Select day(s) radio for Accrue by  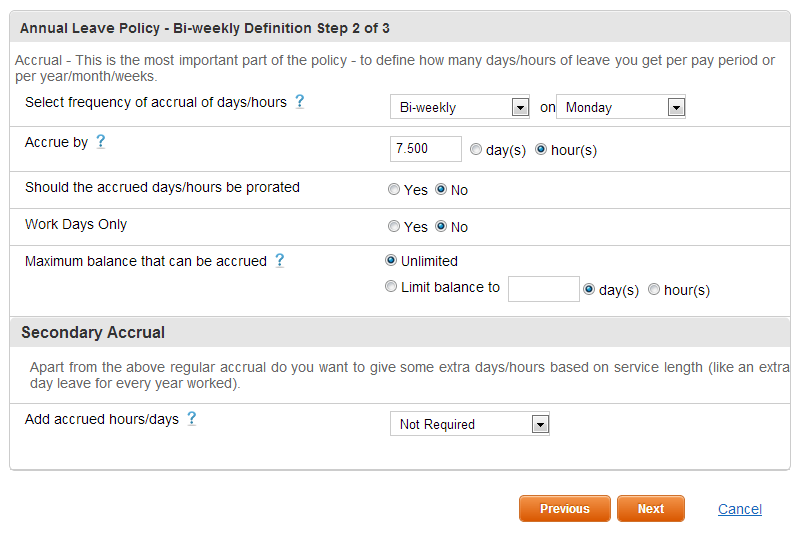tap(475, 149)
